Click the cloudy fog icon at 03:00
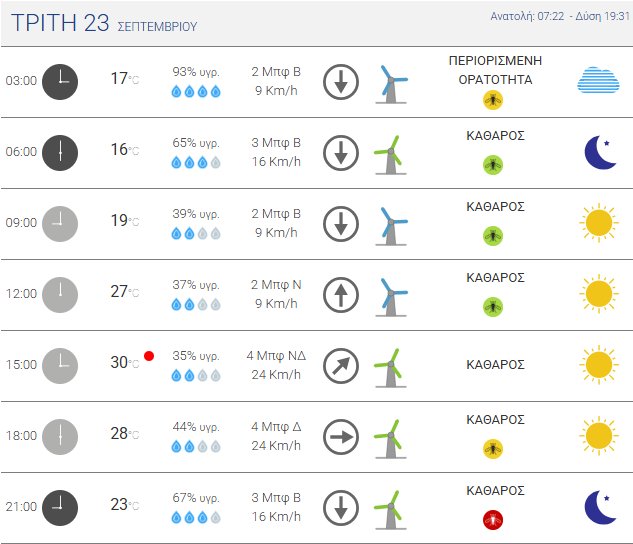This screenshot has width=633, height=544. pos(598,80)
